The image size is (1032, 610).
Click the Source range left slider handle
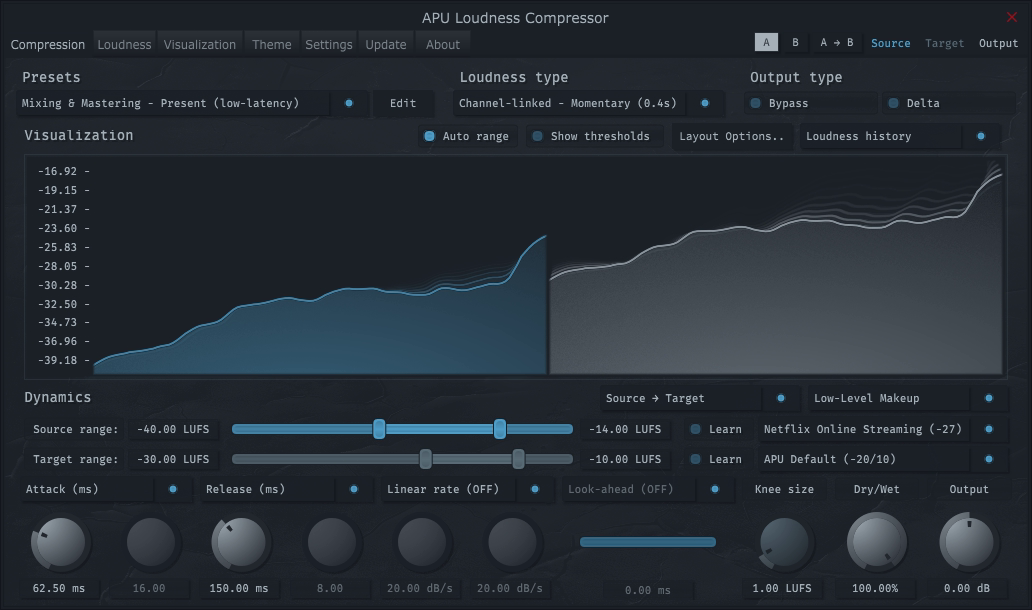[x=379, y=429]
